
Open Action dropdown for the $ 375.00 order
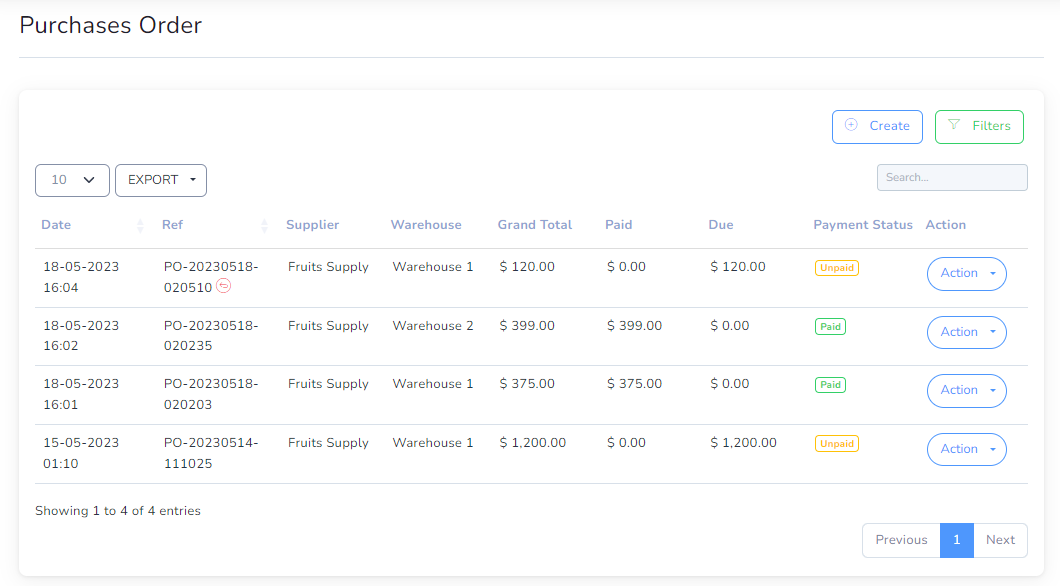click(967, 391)
